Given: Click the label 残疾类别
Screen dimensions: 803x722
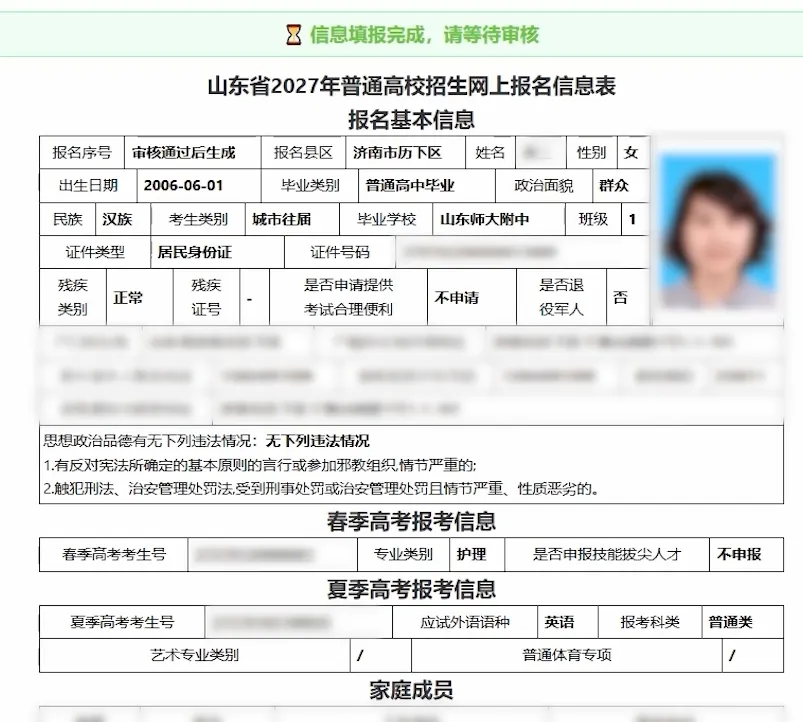Looking at the screenshot, I should [72, 297].
